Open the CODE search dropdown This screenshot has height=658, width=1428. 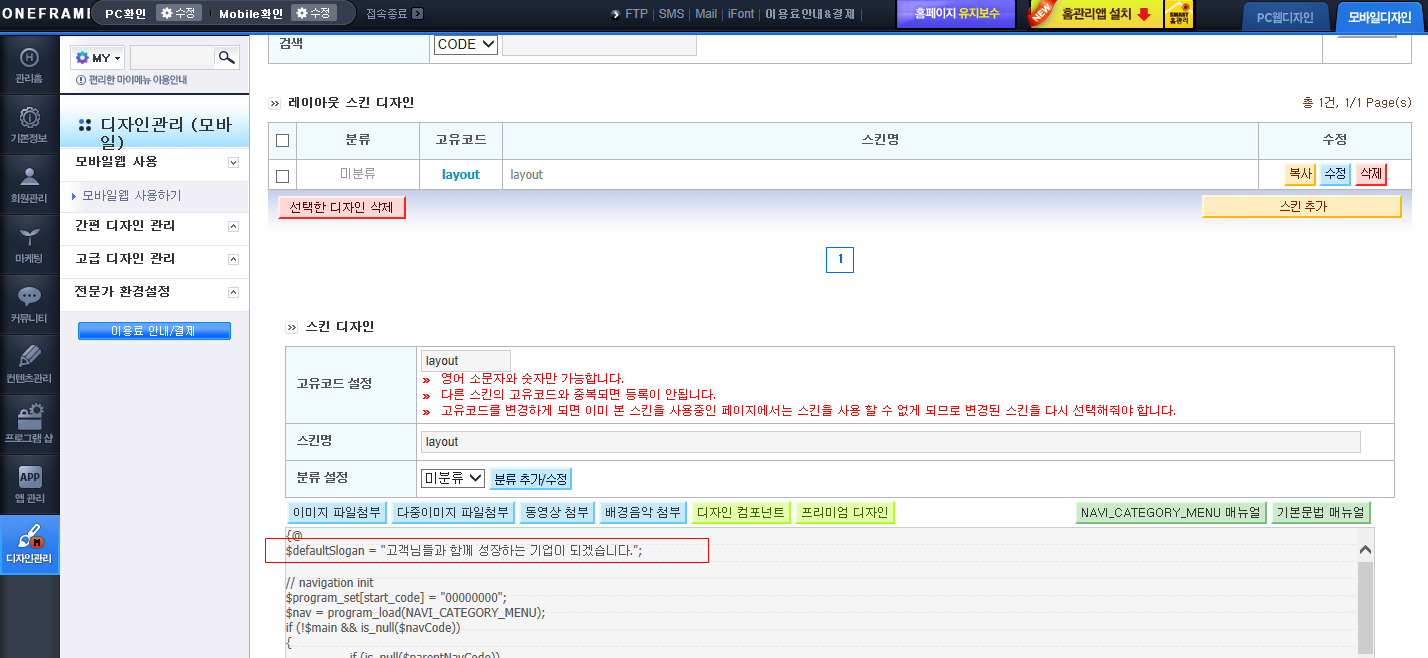[466, 44]
